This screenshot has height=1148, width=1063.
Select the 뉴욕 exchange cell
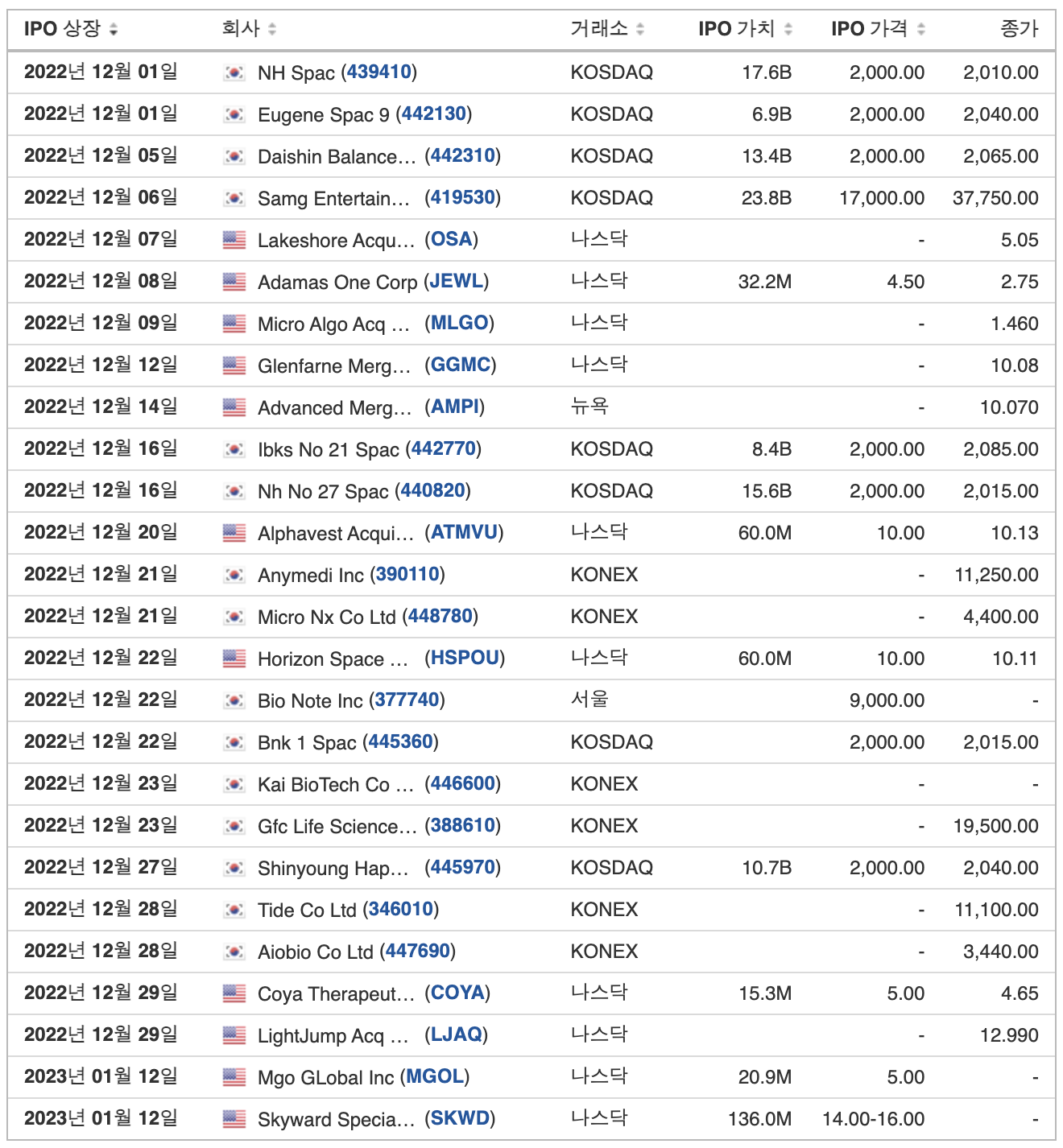589,407
